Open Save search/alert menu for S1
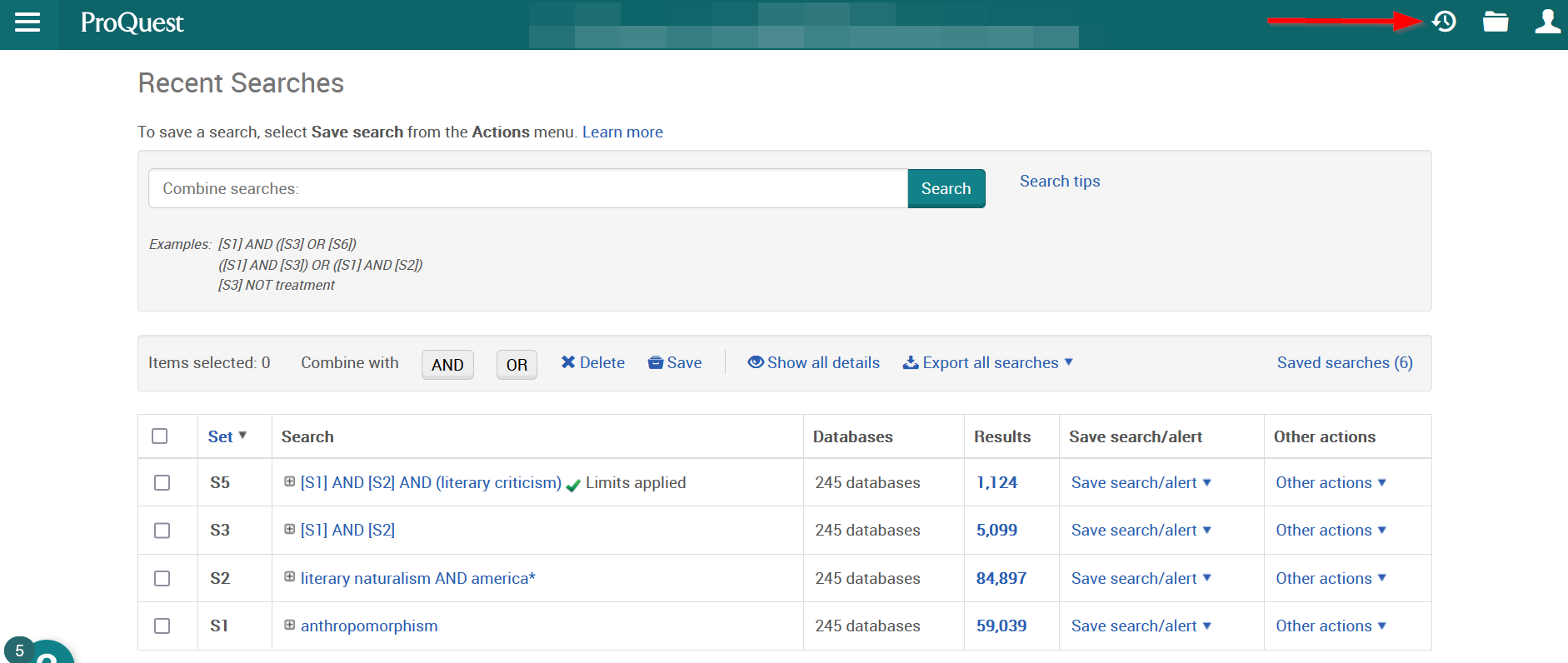This screenshot has width=1568, height=663. click(x=1141, y=626)
